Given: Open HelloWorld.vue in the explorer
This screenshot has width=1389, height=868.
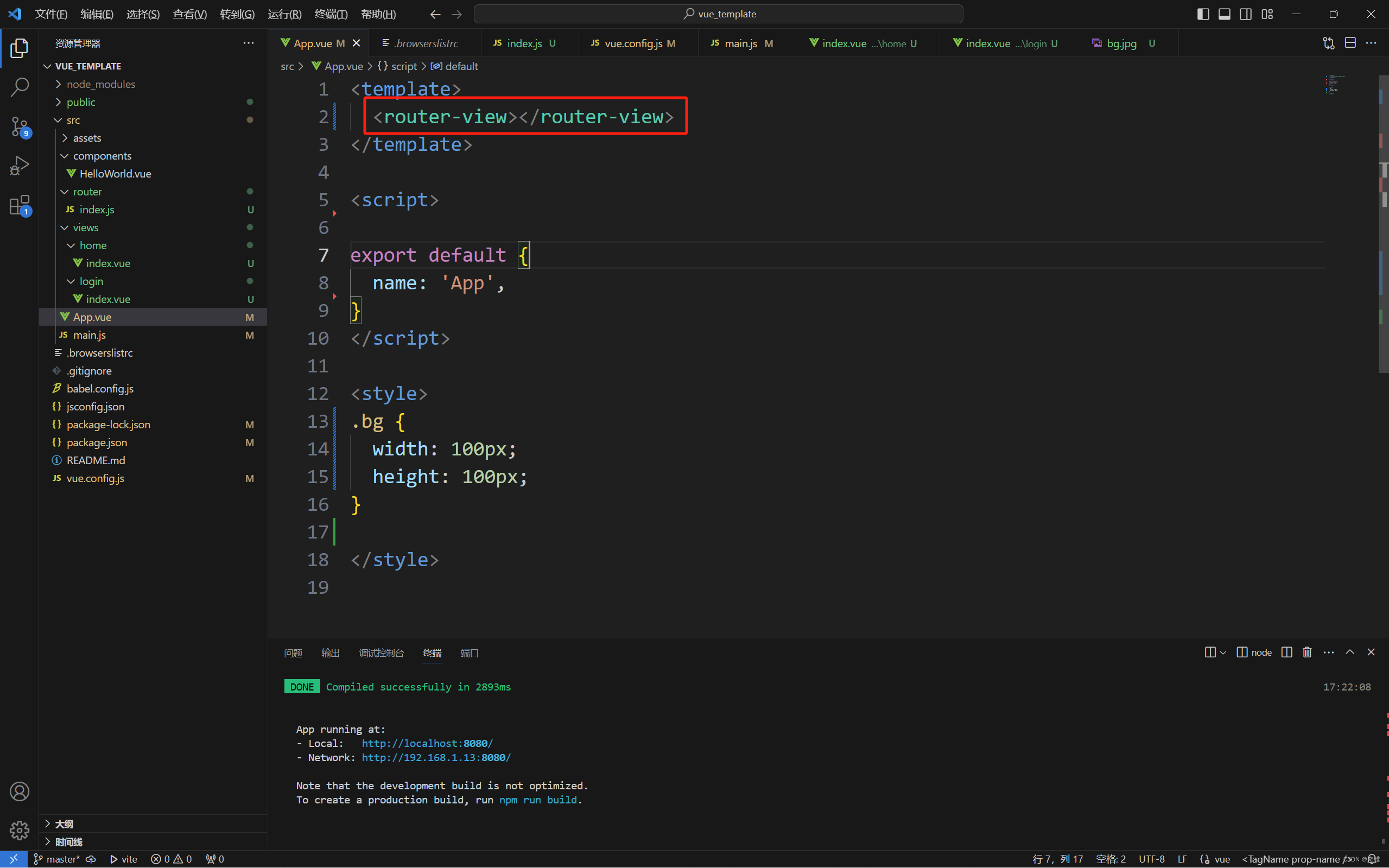Looking at the screenshot, I should [153, 173].
